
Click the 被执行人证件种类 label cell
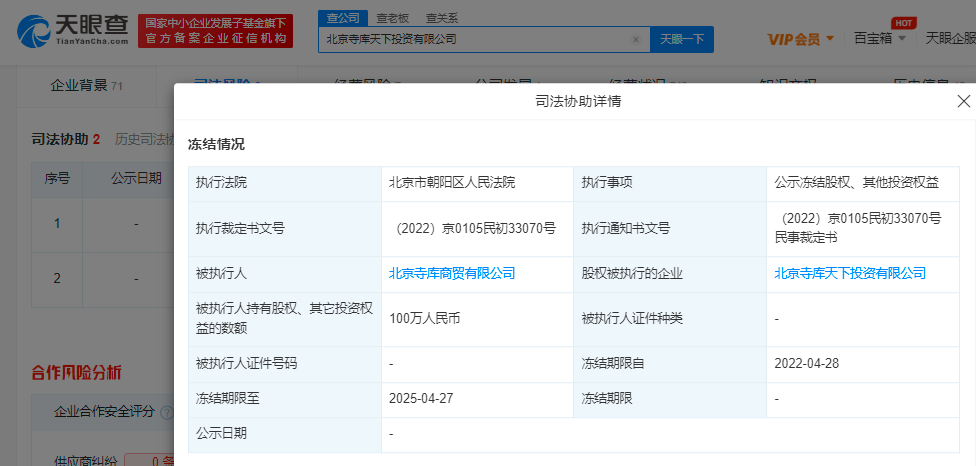[670, 319]
